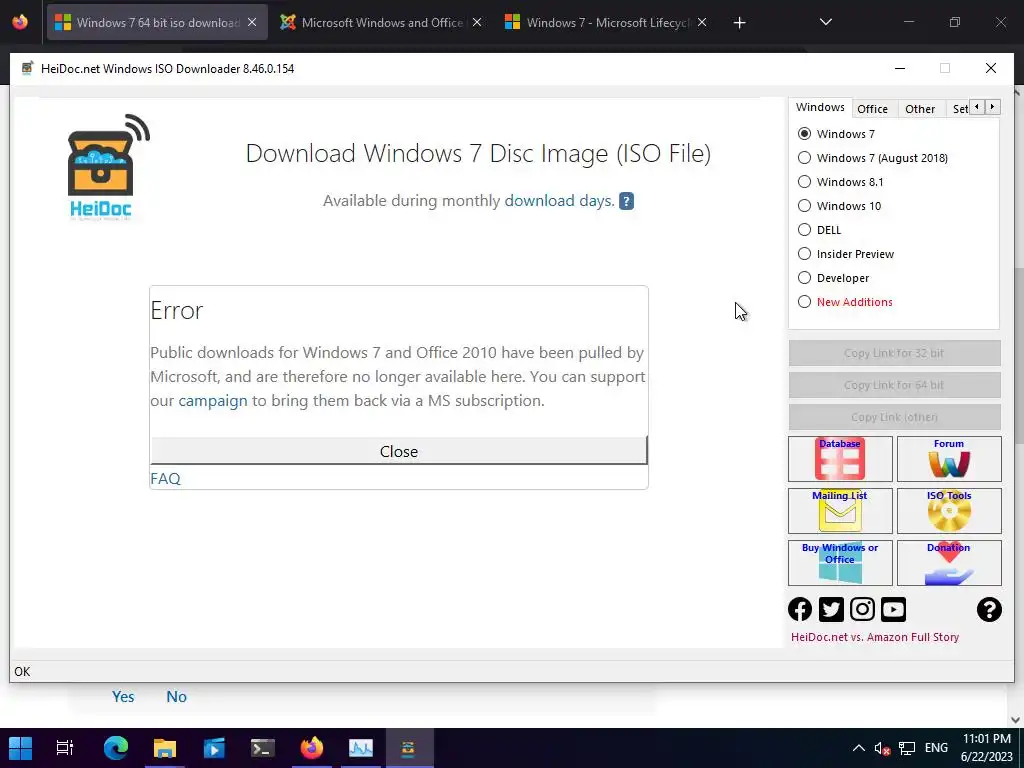Click the HeiDoc ISO Downloader taskbar icon
The image size is (1024, 768).
[x=408, y=748]
